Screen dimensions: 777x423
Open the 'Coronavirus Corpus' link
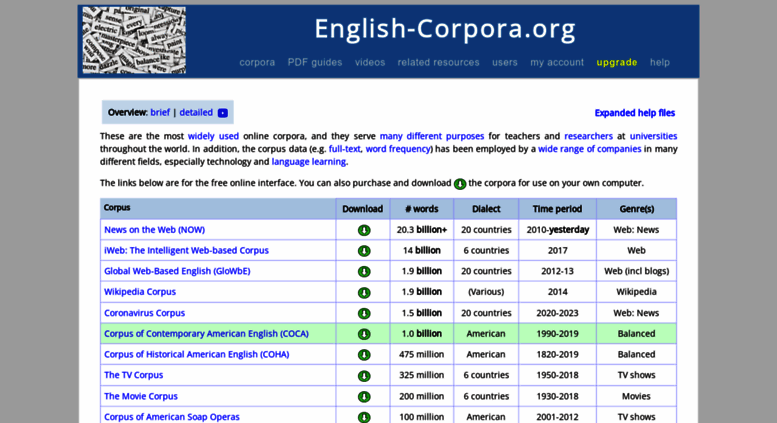point(144,313)
